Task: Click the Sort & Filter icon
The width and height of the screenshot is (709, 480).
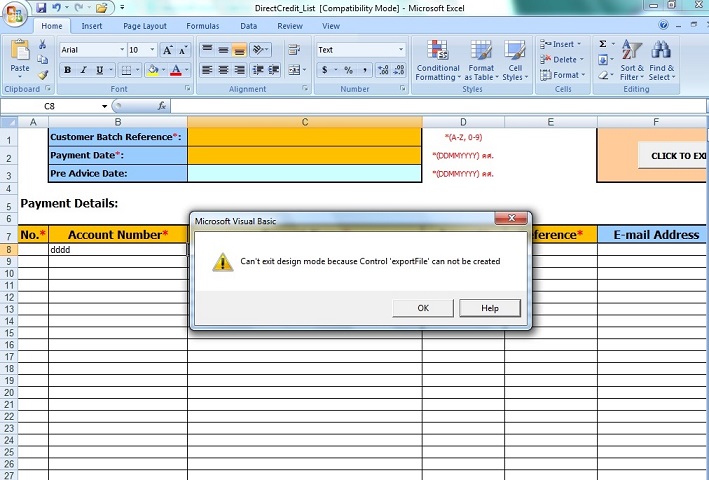Action: (631, 51)
